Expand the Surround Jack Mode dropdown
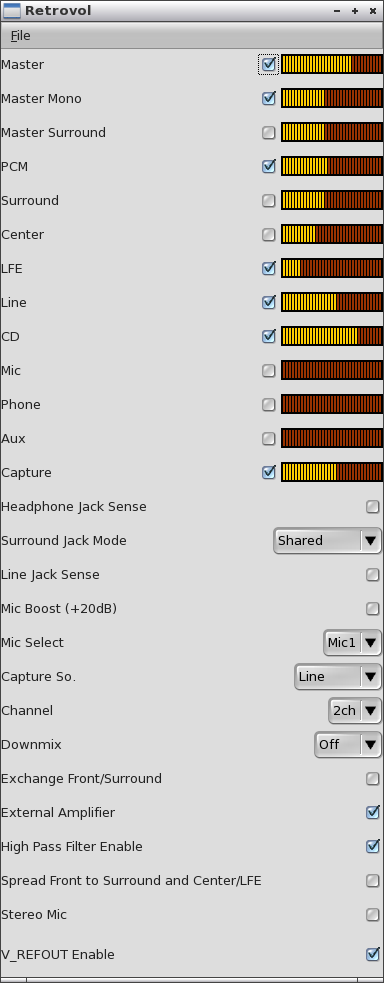The image size is (384, 983). (327, 540)
